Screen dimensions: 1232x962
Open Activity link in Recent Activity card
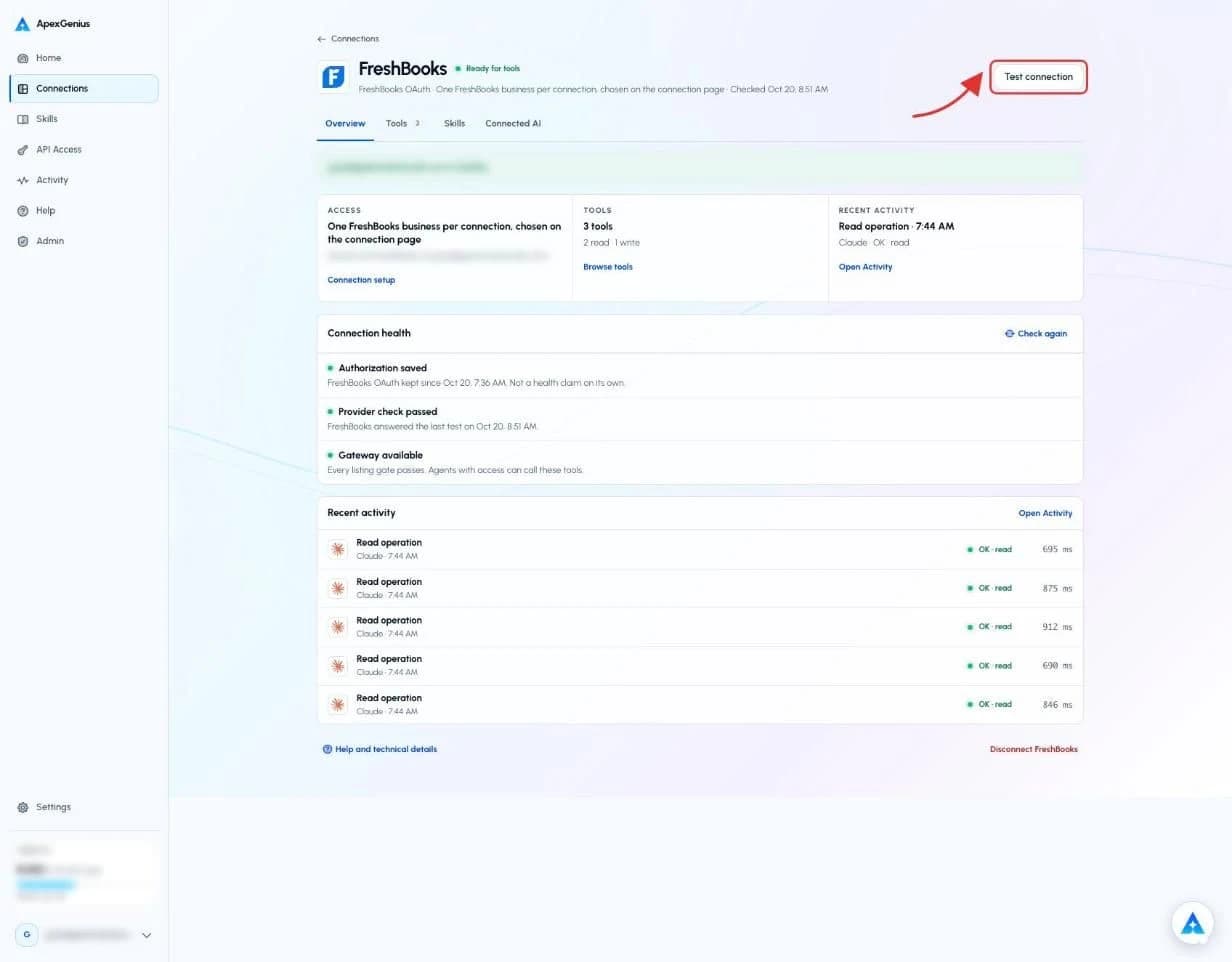(865, 267)
